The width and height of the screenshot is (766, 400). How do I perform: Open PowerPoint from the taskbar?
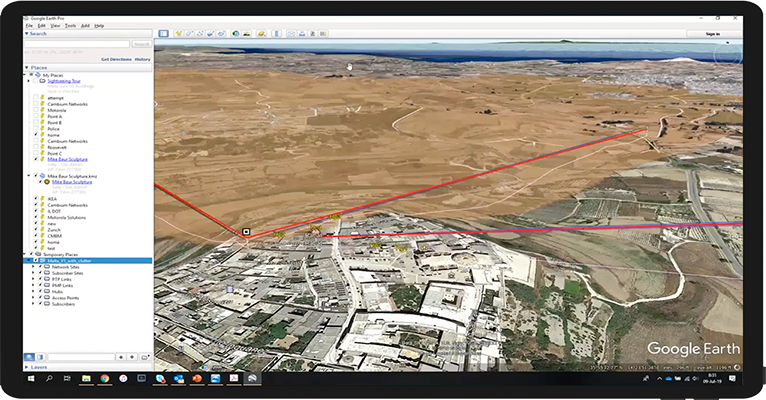(197, 378)
